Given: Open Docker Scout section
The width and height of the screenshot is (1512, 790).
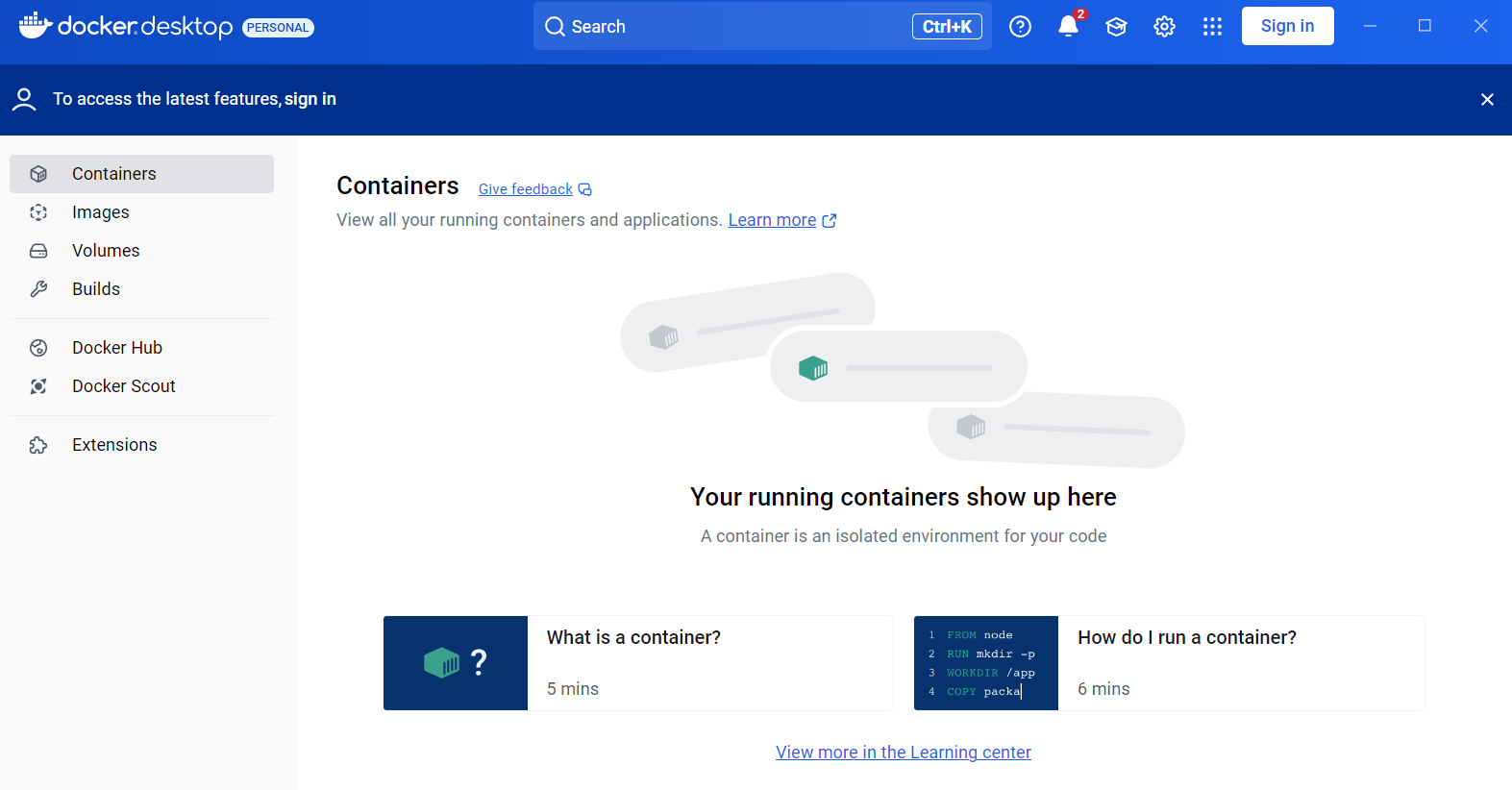Looking at the screenshot, I should coord(141,386).
